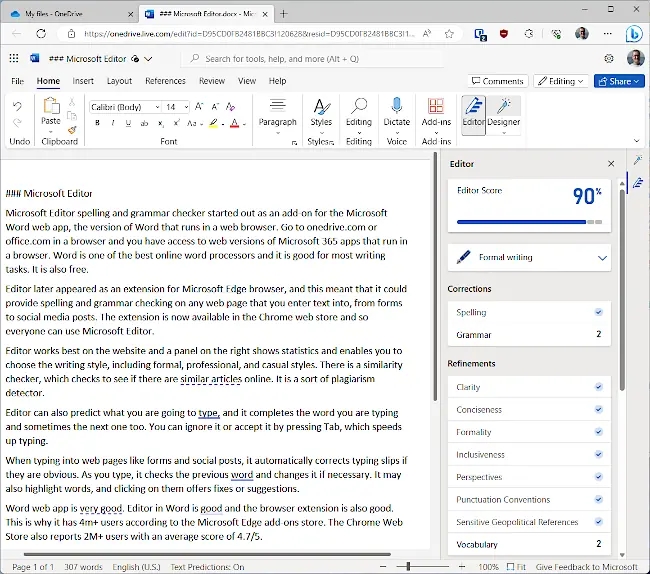Switch to the Layout tab
The width and height of the screenshot is (650, 574).
tap(119, 81)
